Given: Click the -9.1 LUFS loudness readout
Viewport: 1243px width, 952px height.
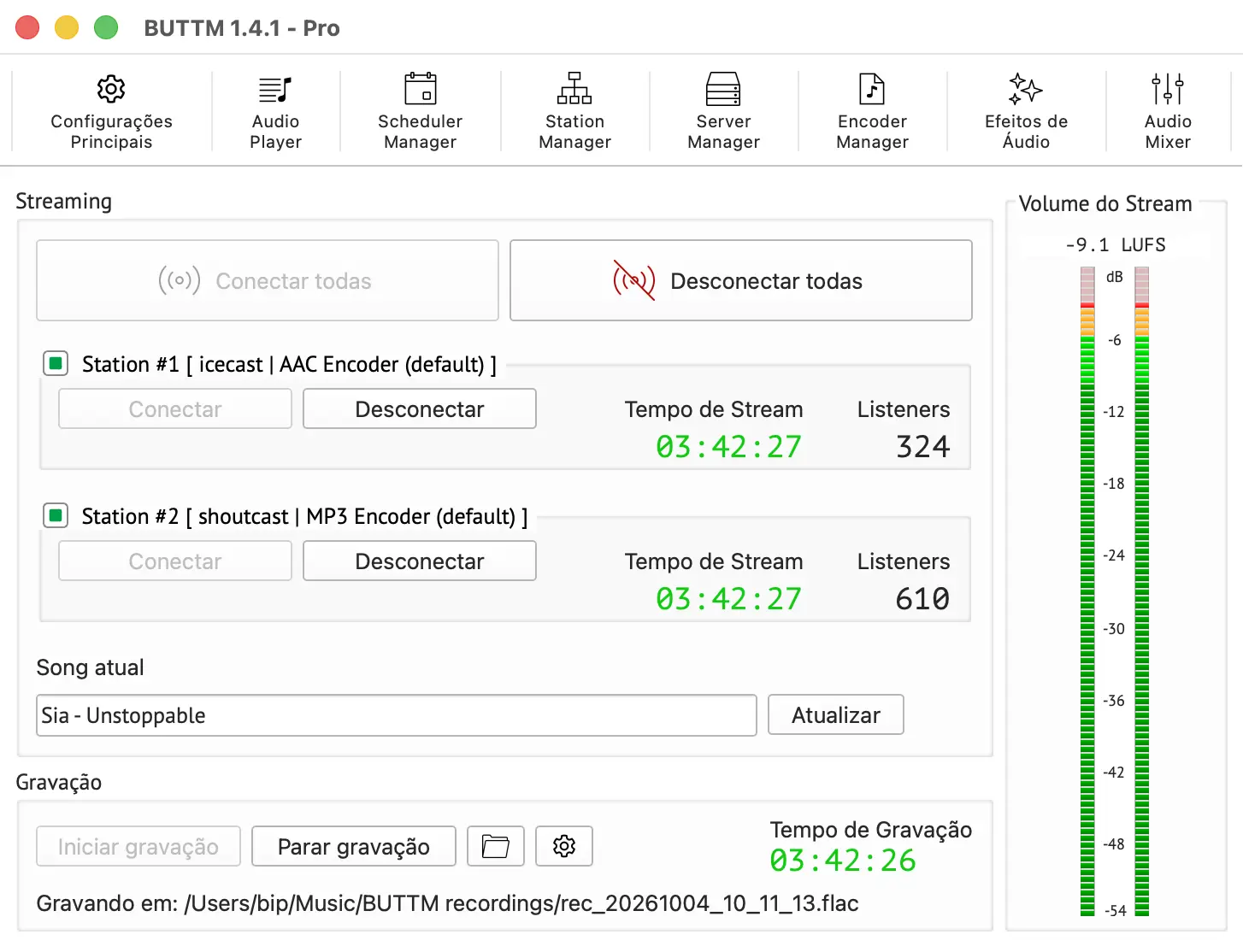Looking at the screenshot, I should coord(1115,245).
